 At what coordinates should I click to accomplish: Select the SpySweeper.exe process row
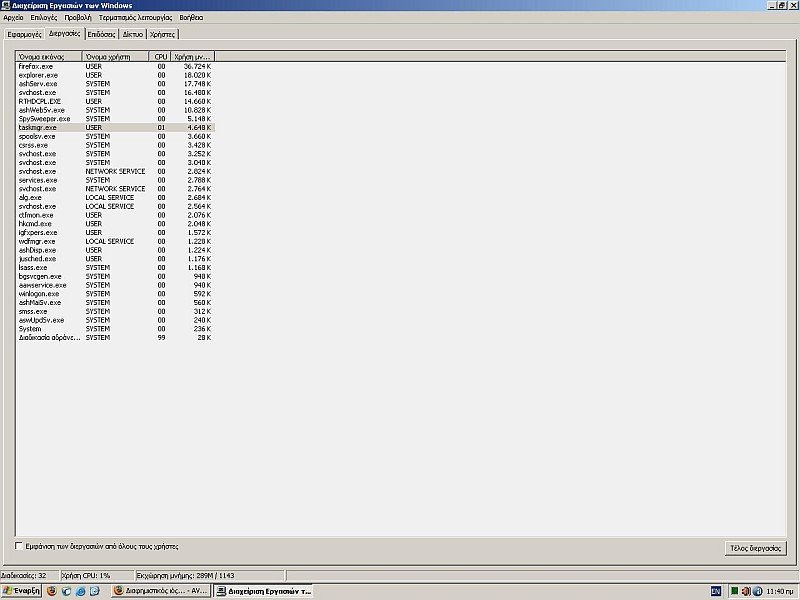click(44, 119)
